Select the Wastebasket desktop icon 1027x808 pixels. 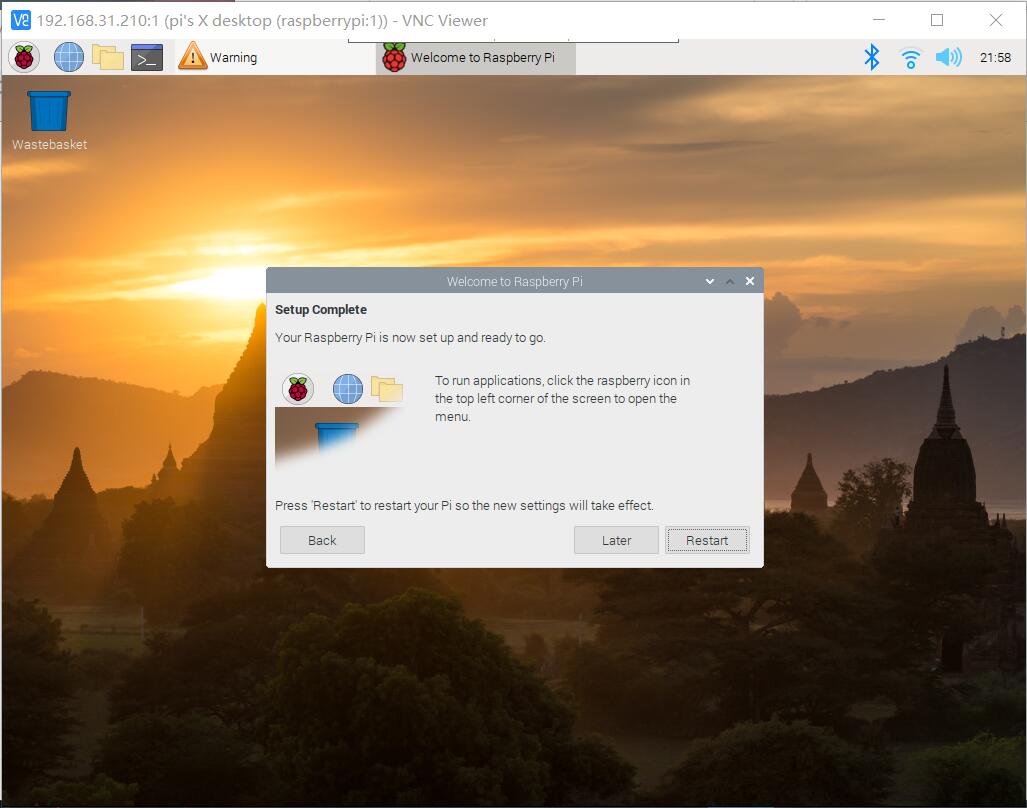pos(49,120)
